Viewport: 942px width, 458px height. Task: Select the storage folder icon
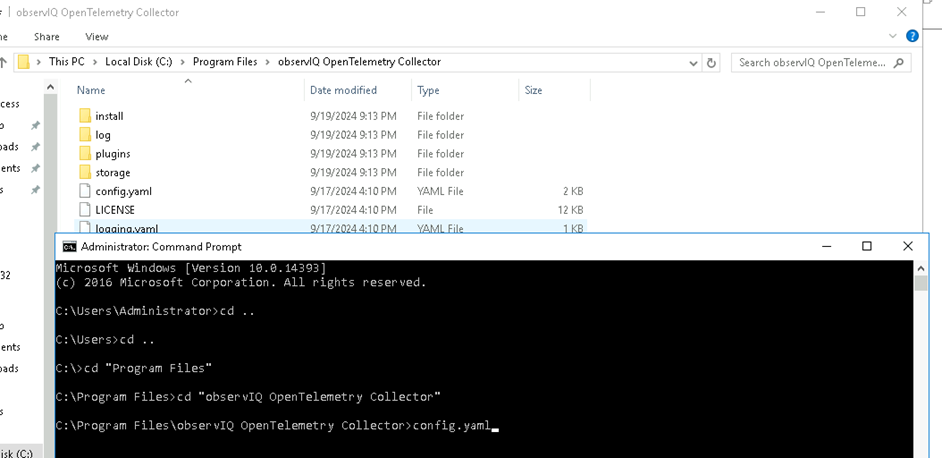[x=85, y=173]
